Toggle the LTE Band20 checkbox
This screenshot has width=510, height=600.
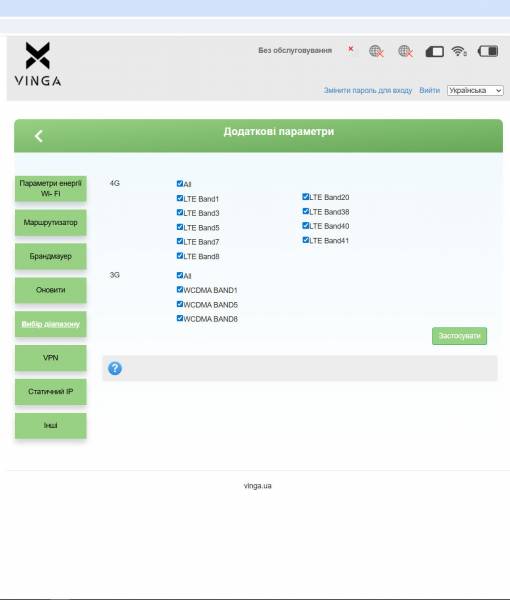(305, 197)
